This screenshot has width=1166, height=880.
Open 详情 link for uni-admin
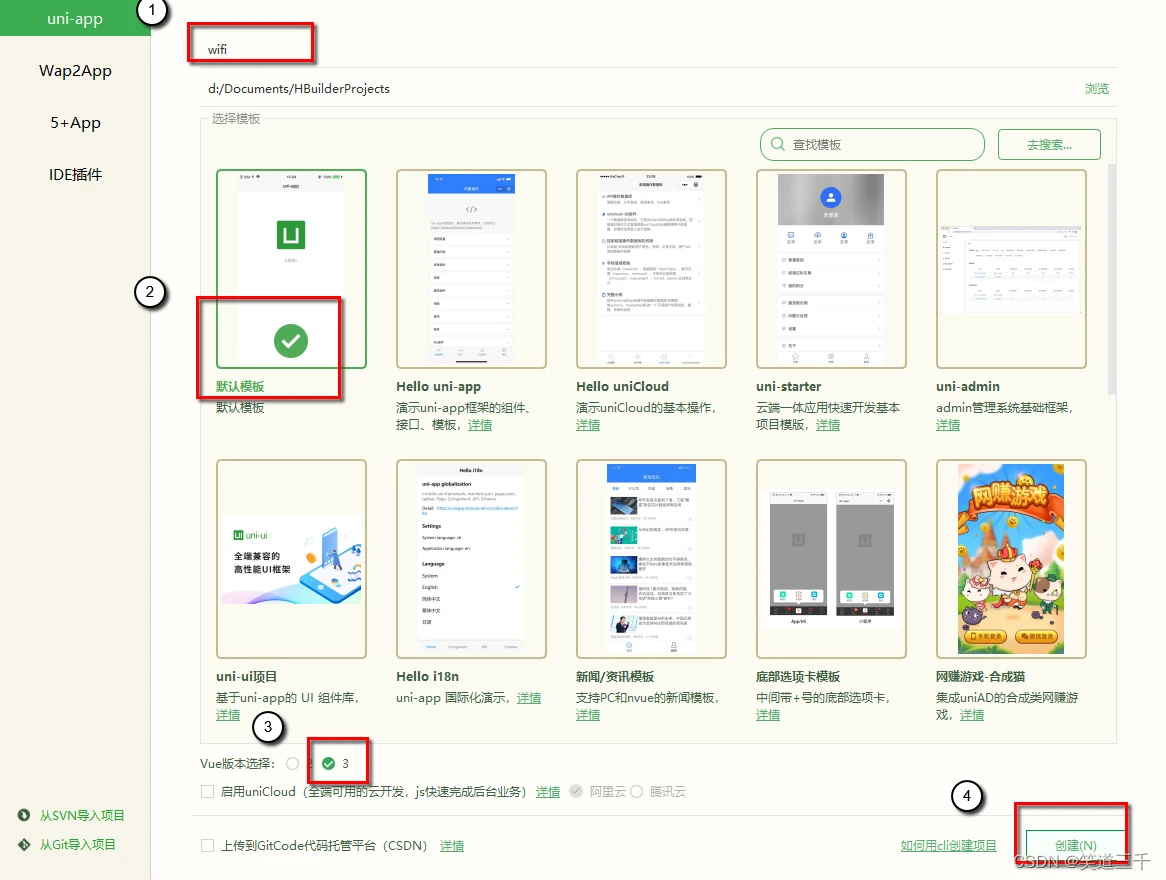[947, 425]
